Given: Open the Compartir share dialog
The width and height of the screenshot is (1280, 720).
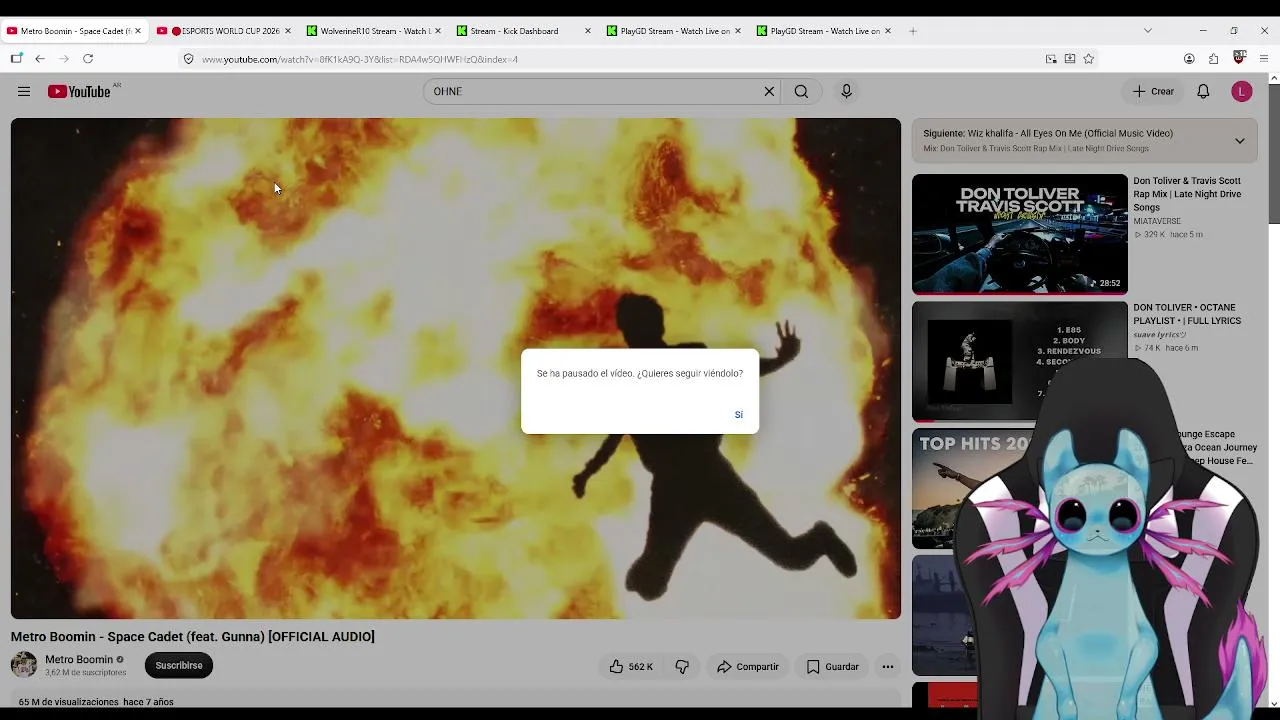Looking at the screenshot, I should tap(747, 667).
